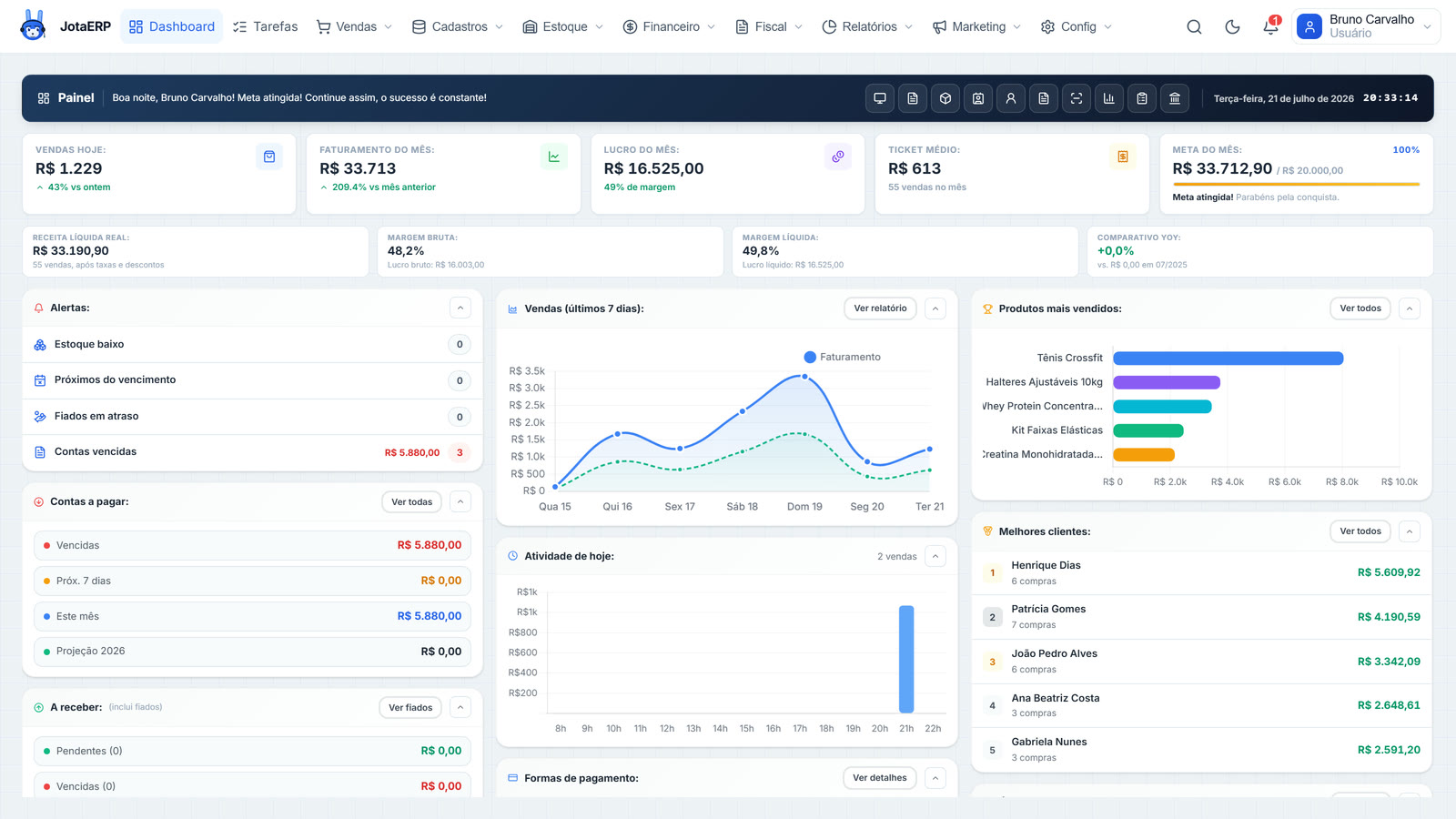Click the bank building shortcut icon
The height and width of the screenshot is (819, 1456).
[x=1175, y=98]
